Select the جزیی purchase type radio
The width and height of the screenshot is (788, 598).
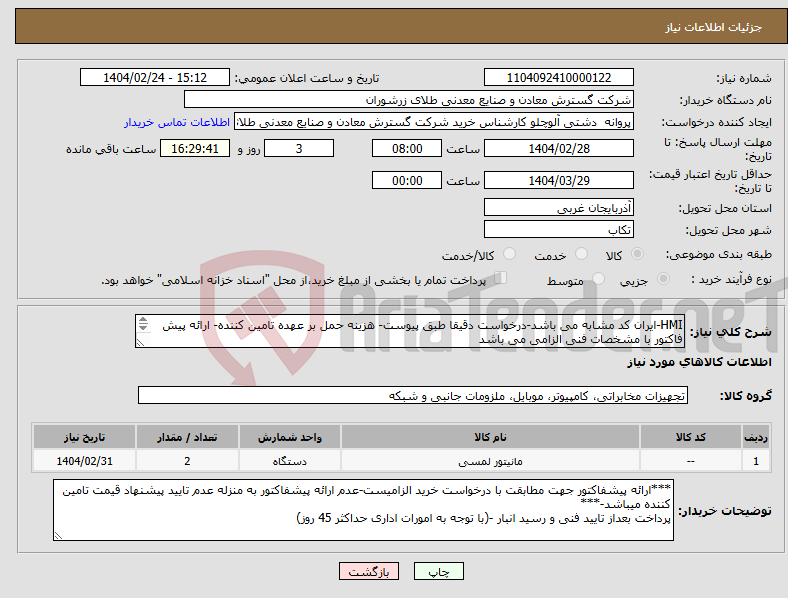663,278
